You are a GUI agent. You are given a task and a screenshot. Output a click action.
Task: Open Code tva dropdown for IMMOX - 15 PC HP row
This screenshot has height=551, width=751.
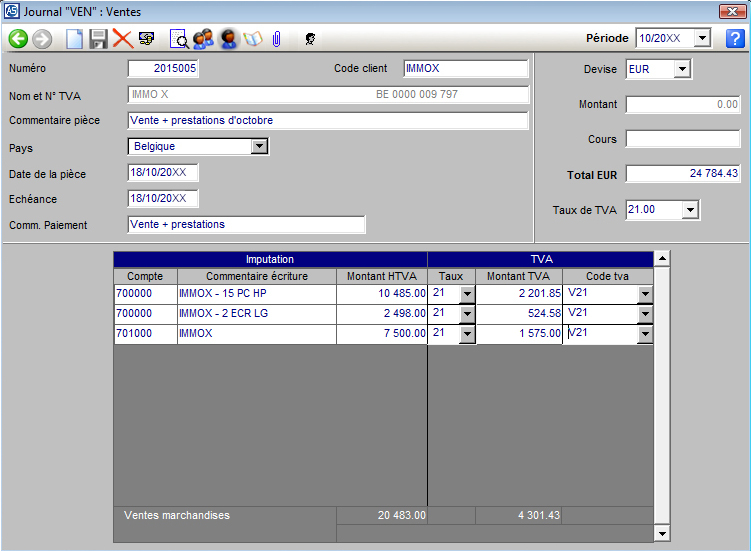point(645,294)
